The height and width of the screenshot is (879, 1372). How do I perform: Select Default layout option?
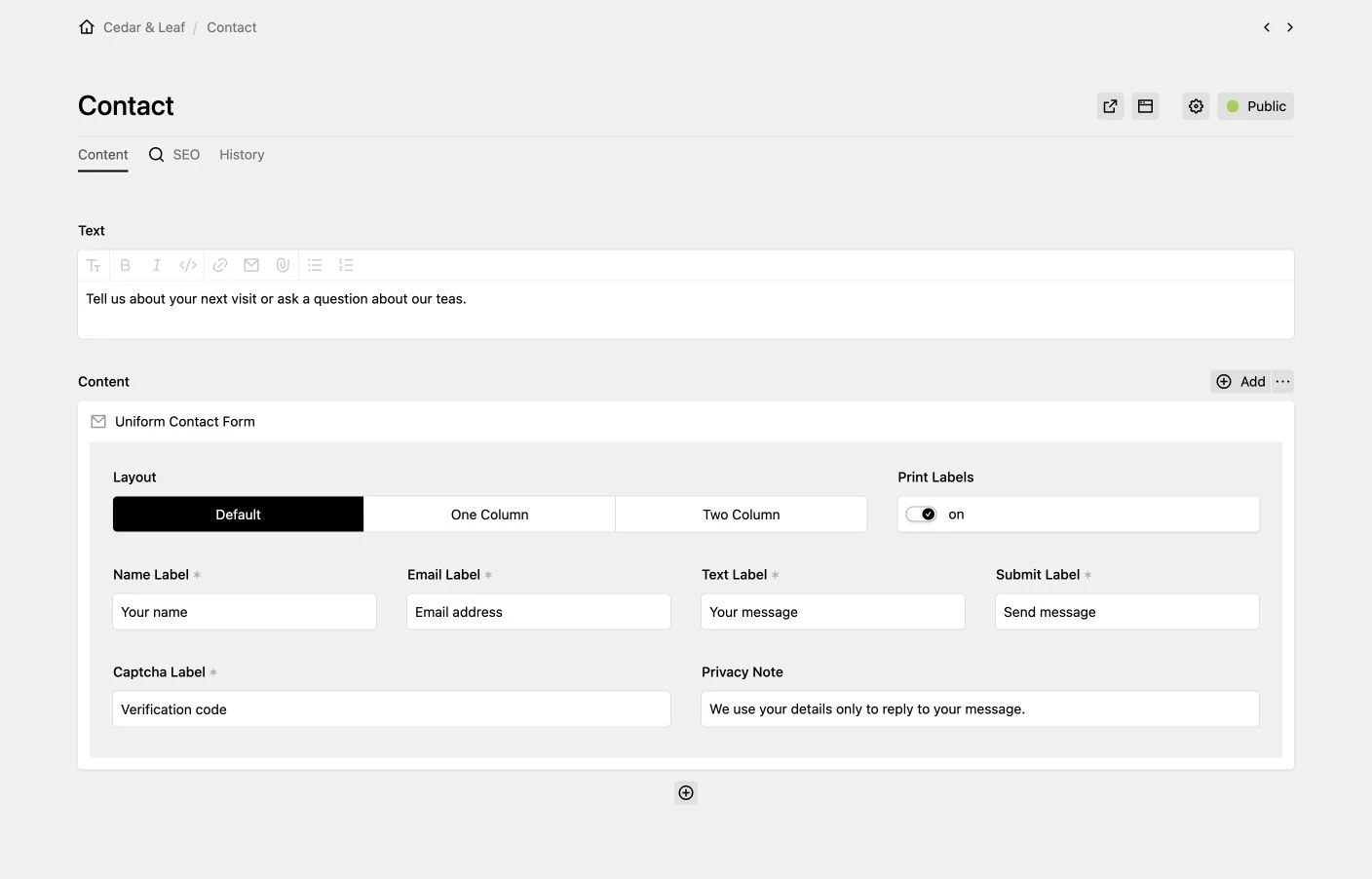[x=238, y=515]
